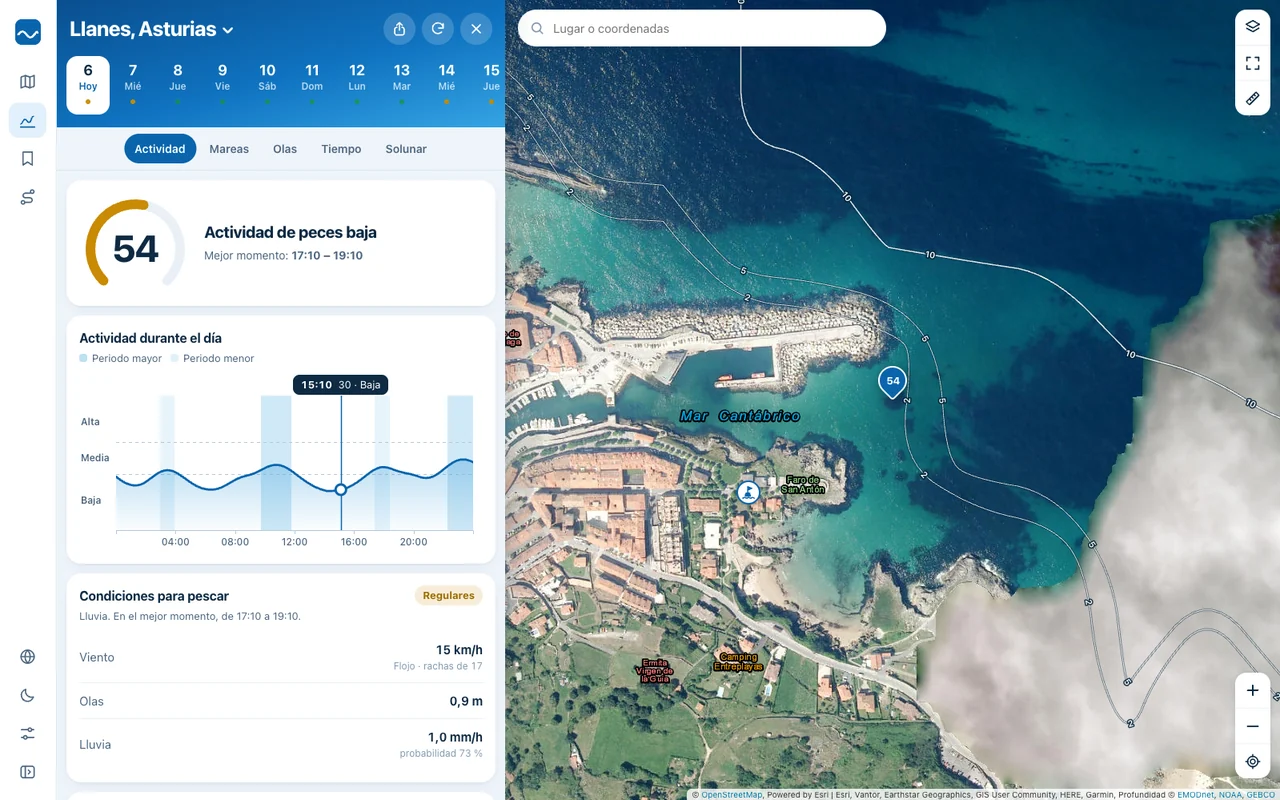
Task: Select day 10 Sáb
Action: coord(267,84)
